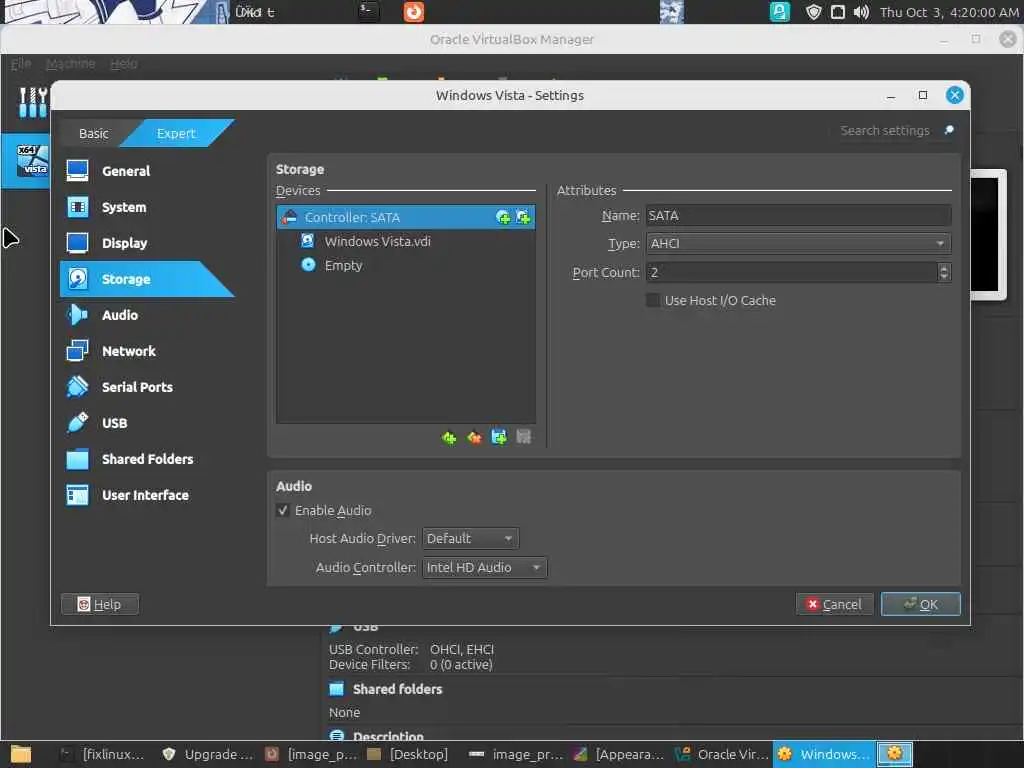Click the Port Count spinner arrows
This screenshot has height=768, width=1024.
(x=944, y=272)
